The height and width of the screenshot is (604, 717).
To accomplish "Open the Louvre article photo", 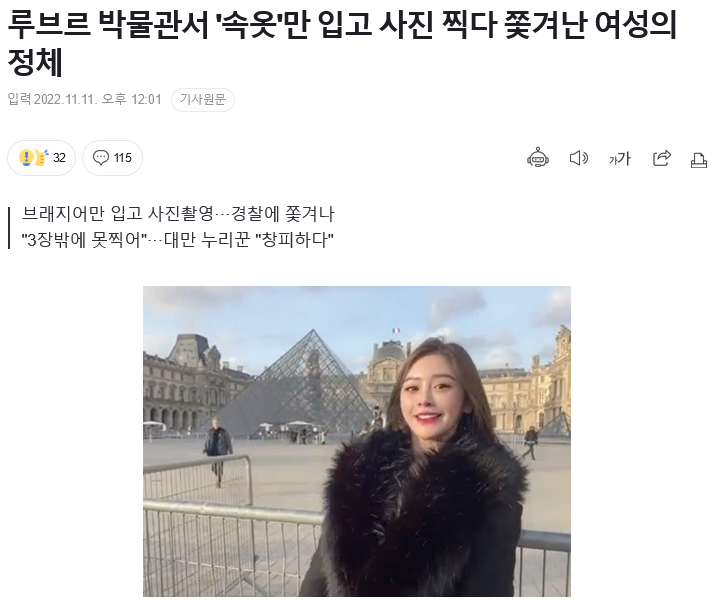I will pos(357,441).
